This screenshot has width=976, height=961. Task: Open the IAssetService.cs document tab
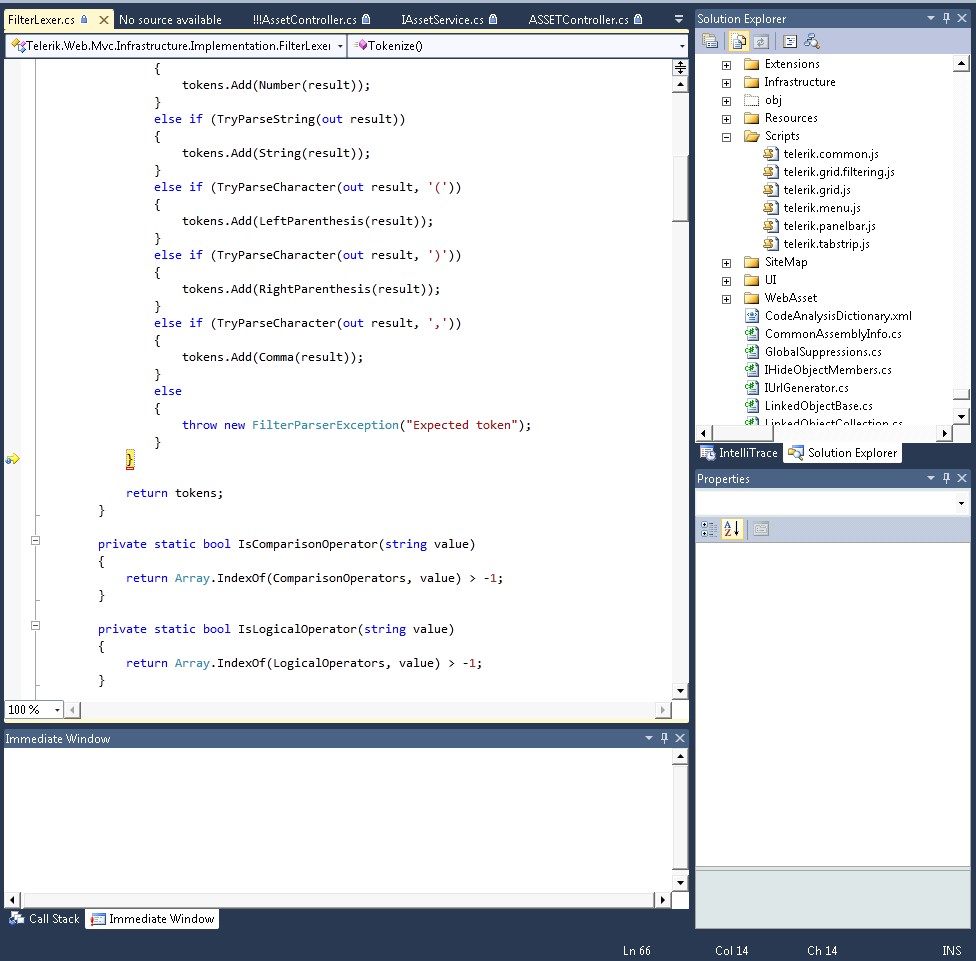(449, 20)
